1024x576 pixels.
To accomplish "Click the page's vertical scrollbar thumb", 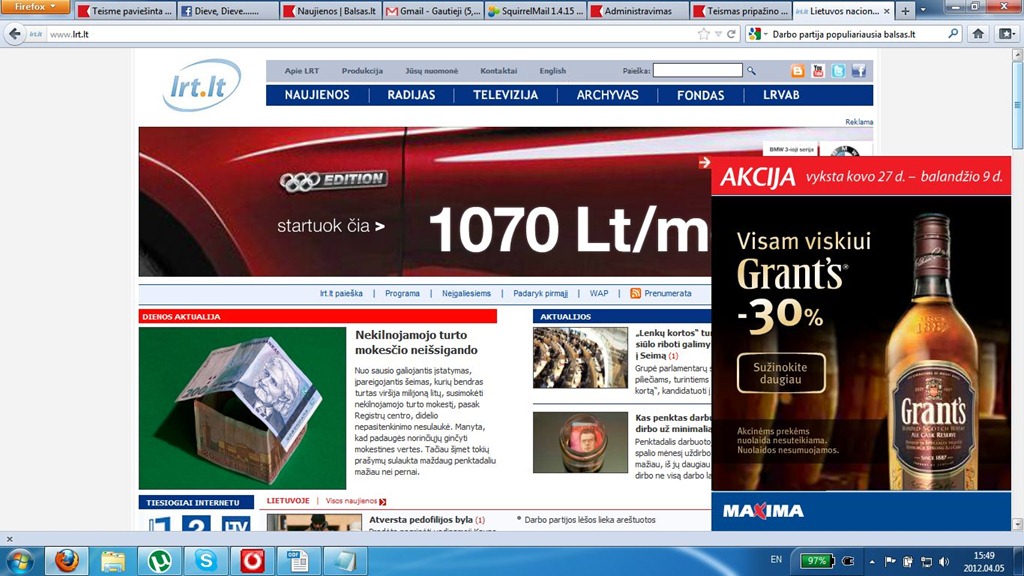I will click(1017, 106).
